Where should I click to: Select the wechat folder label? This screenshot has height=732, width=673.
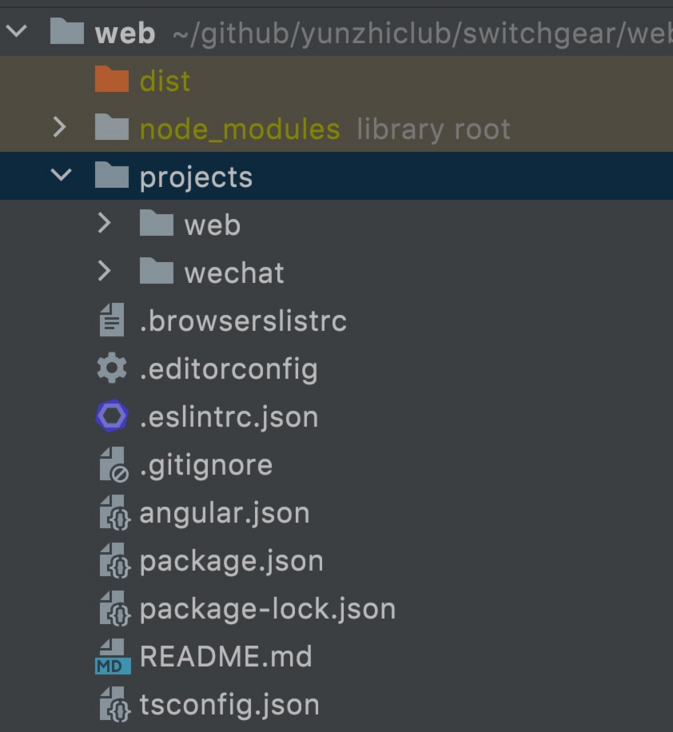pyautogui.click(x=234, y=272)
